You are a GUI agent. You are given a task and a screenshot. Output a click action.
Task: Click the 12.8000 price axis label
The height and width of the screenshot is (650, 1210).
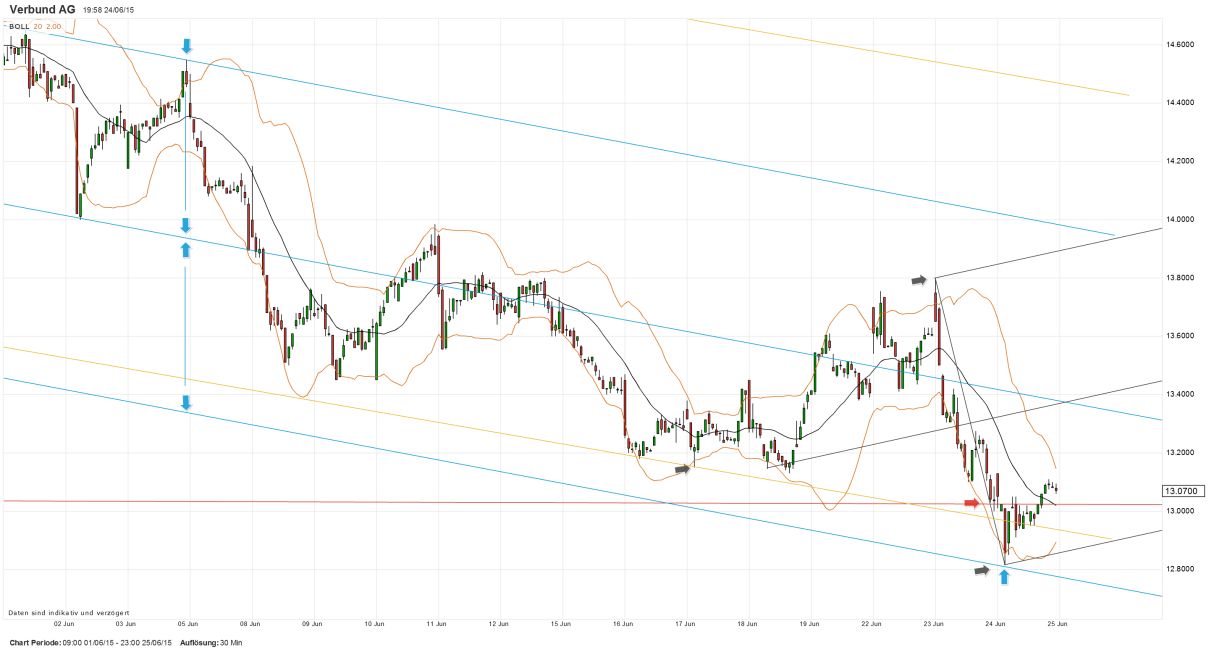coord(1181,569)
